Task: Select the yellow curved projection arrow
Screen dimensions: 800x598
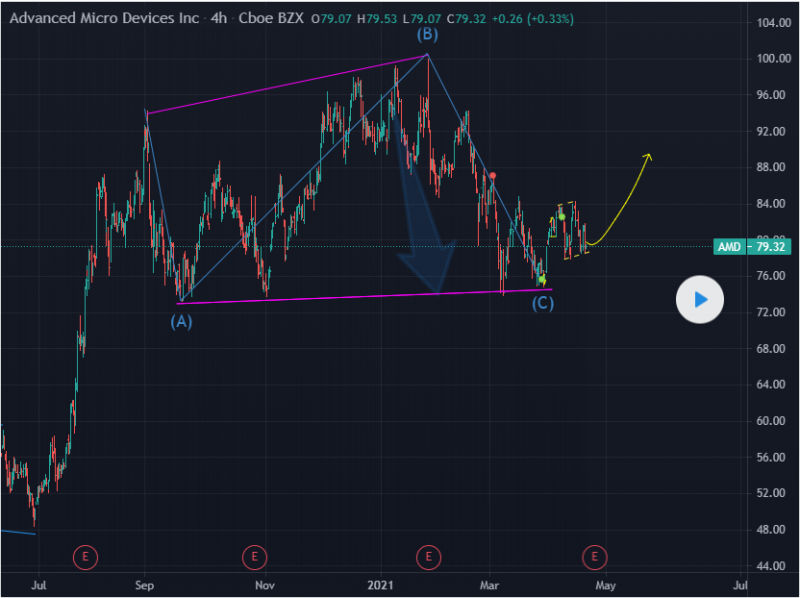Action: 625,200
